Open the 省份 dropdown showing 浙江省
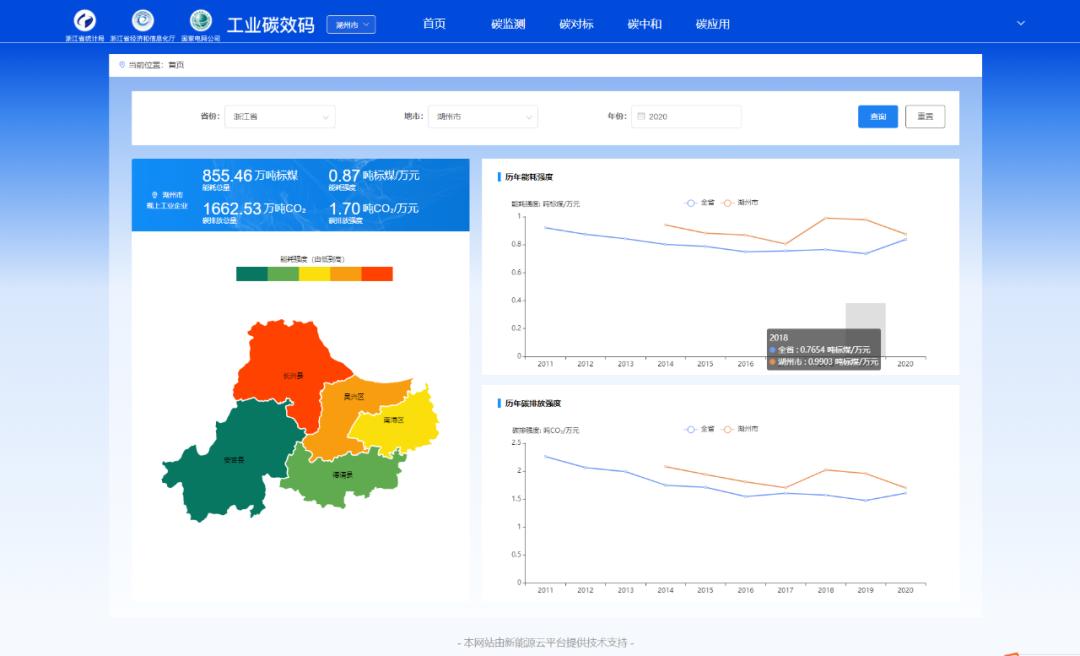This screenshot has width=1080, height=656. pos(280,117)
